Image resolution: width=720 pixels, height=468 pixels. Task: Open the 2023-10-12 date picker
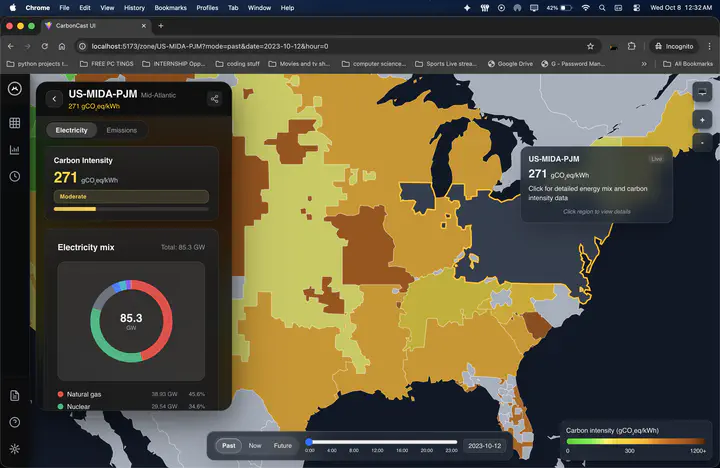pos(484,445)
